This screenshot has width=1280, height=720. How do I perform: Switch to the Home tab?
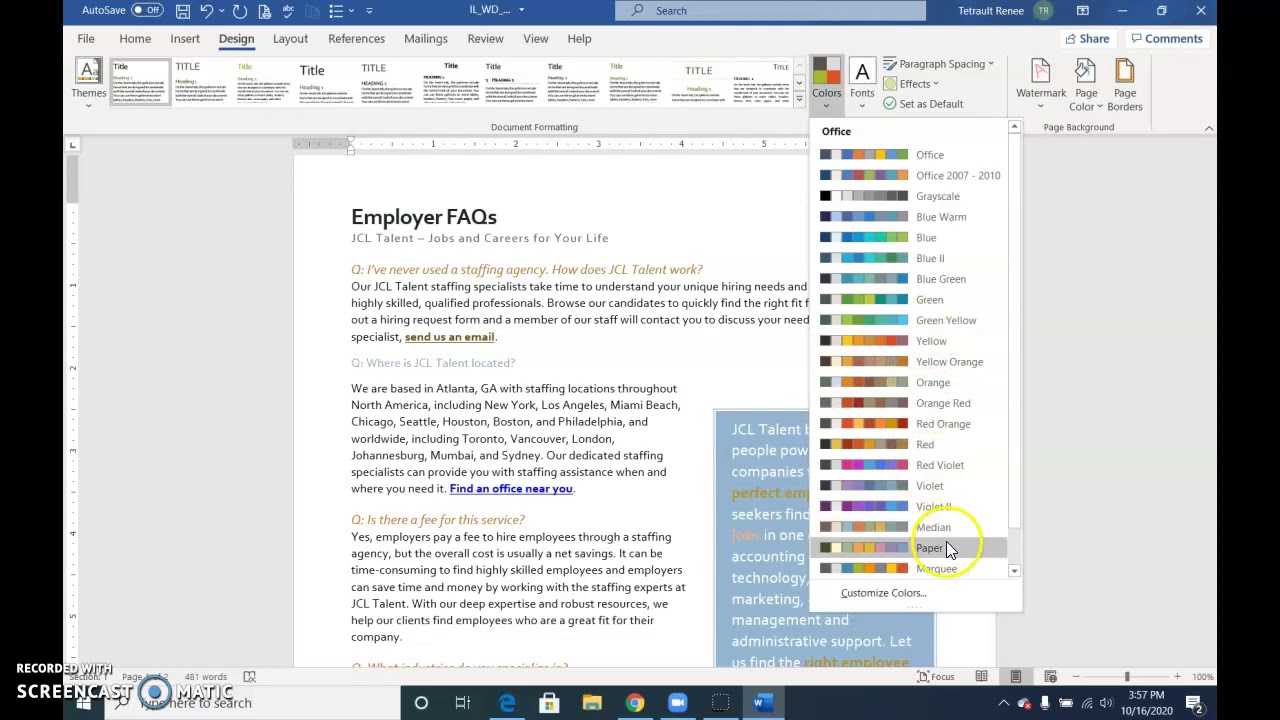point(135,39)
